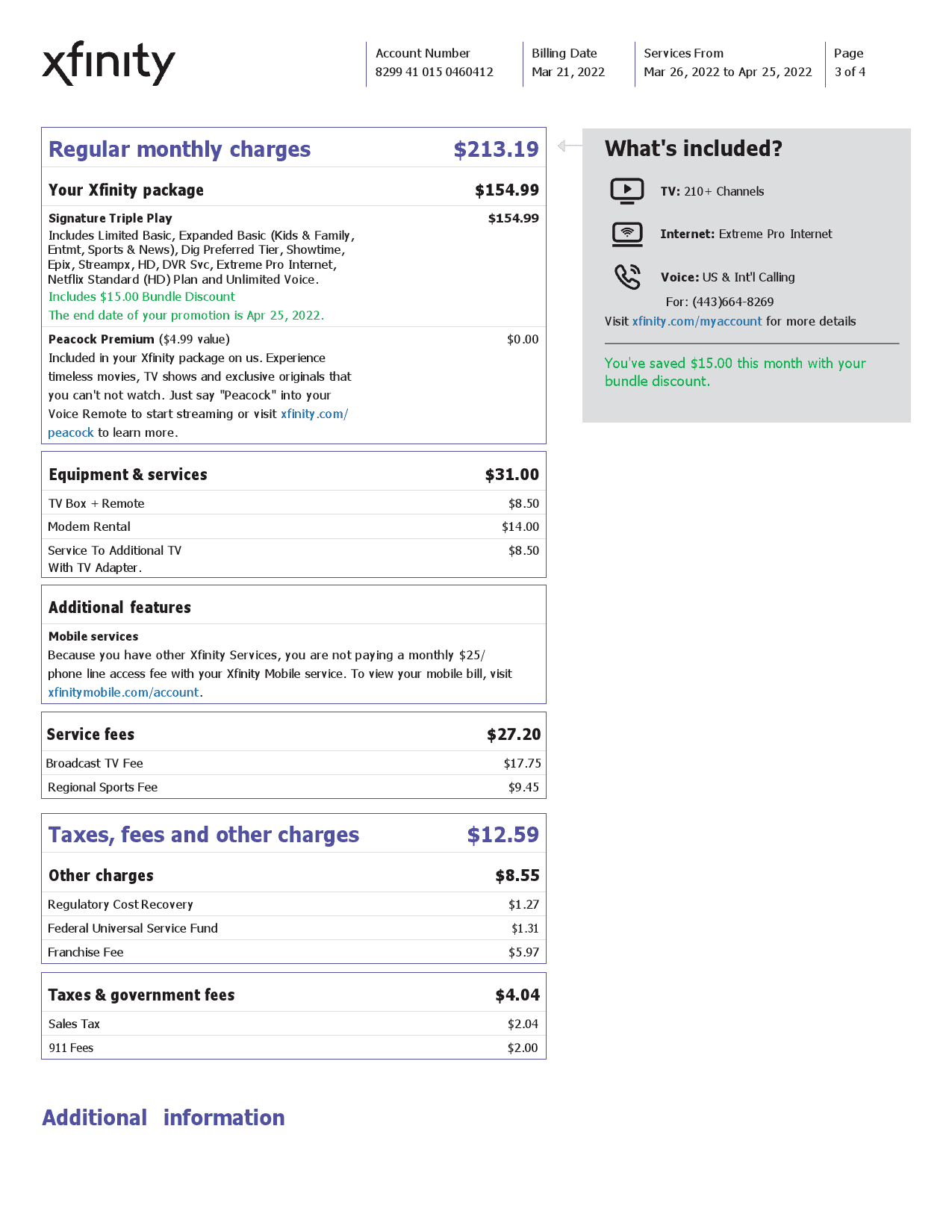This screenshot has height=1232, width=952.
Task: Click the $213.19 total amount
Action: (x=496, y=149)
